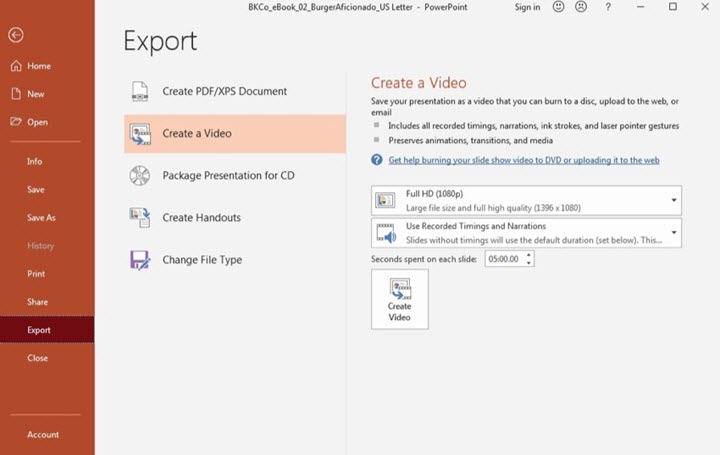720x455 pixels.
Task: Click the Create Handouts icon
Action: click(140, 217)
